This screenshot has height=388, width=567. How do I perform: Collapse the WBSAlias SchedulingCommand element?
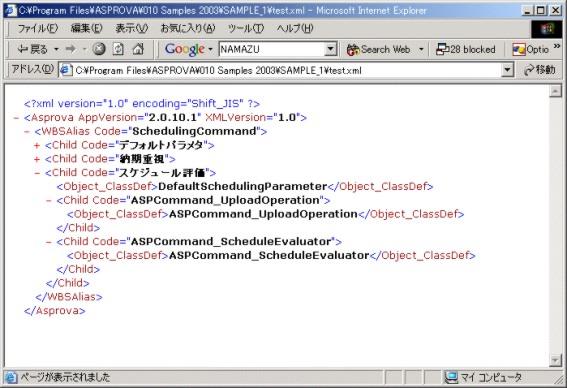[26, 132]
